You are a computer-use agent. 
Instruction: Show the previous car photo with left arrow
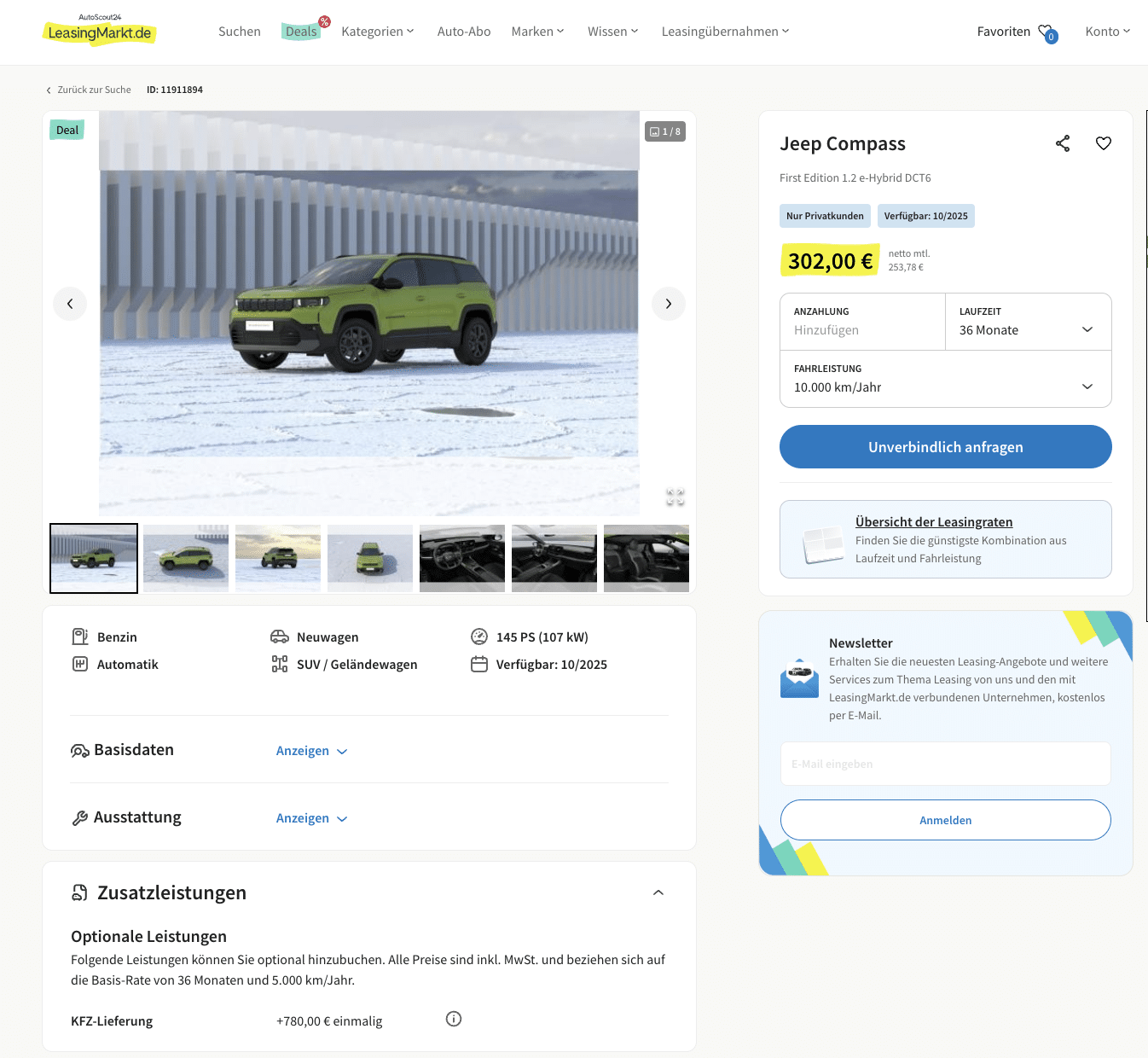(70, 304)
